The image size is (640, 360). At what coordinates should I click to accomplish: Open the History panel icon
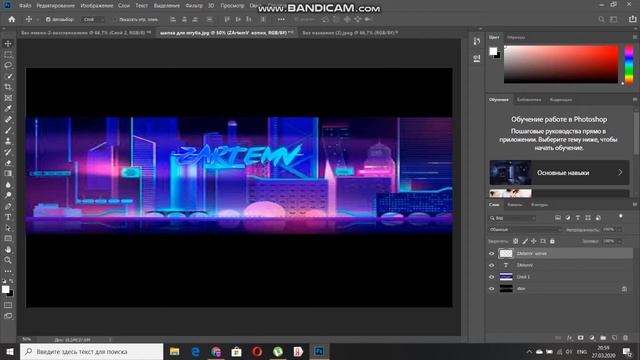click(x=477, y=41)
